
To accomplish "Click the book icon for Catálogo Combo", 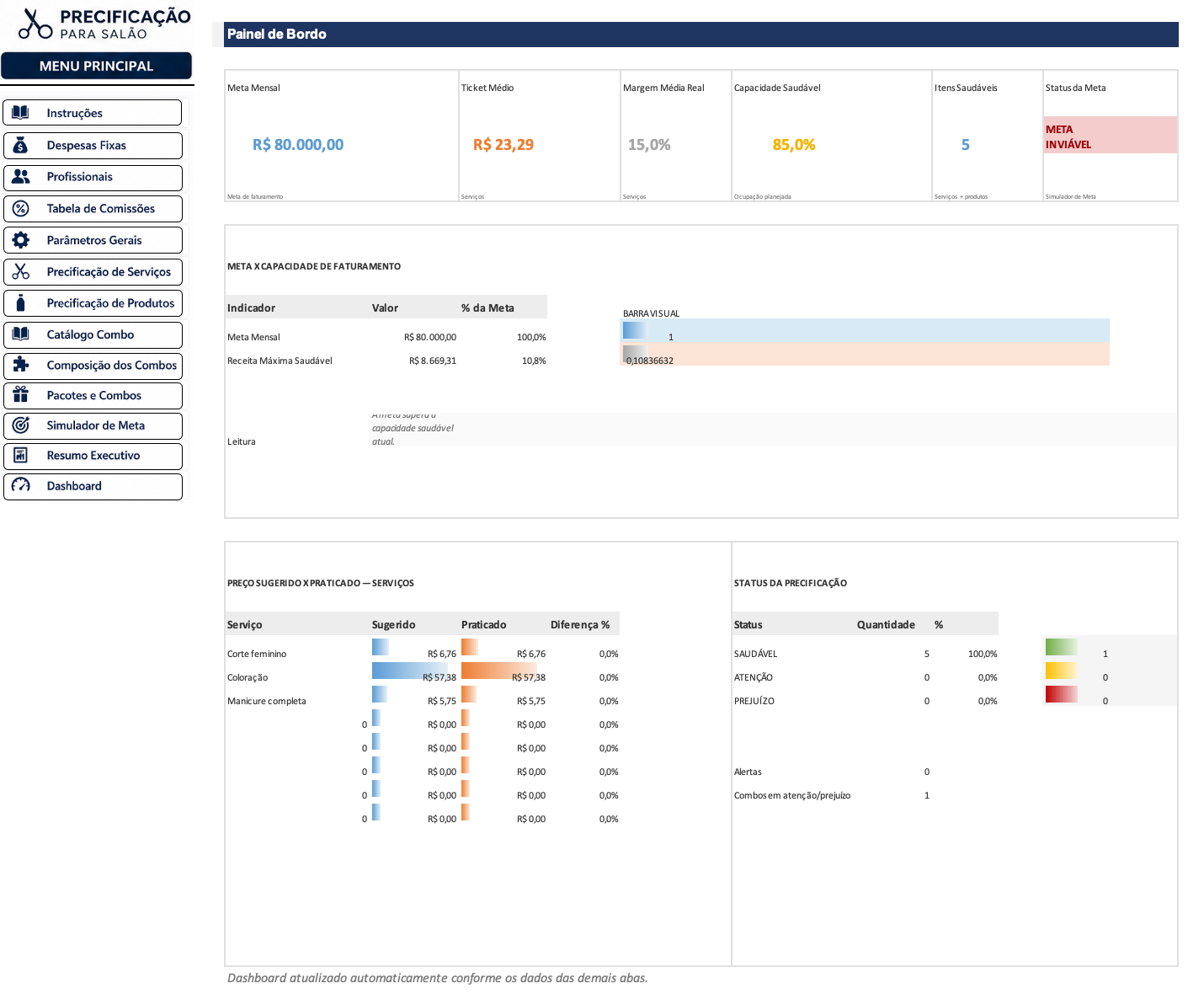I will [21, 334].
